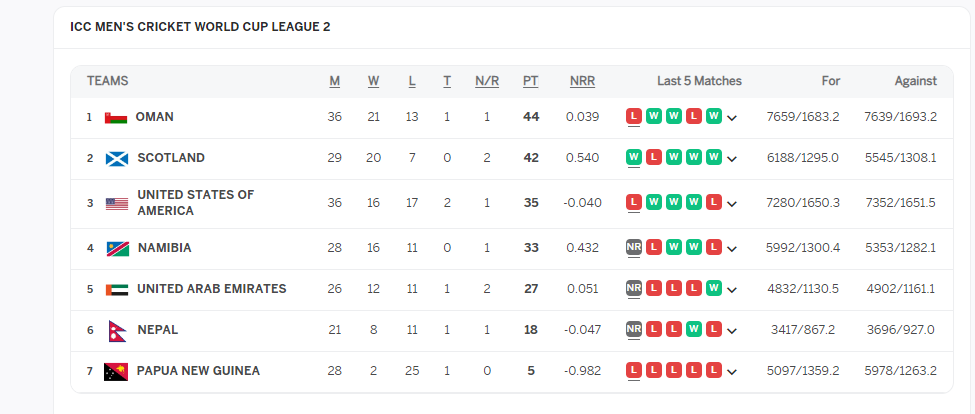Click the United States of America flag
The image size is (975, 414).
coord(117,203)
